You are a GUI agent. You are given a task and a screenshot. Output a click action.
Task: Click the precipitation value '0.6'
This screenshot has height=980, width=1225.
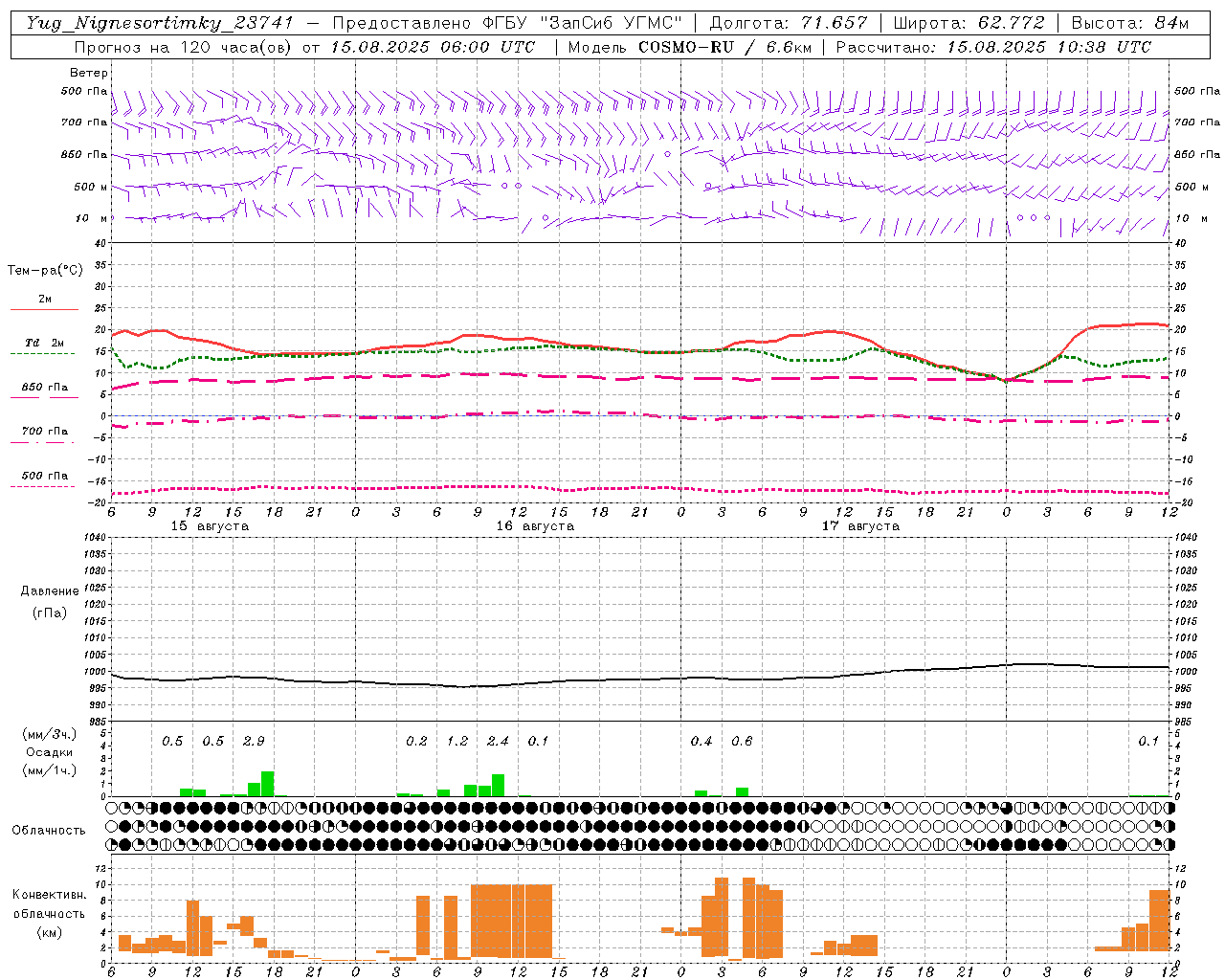pyautogui.click(x=742, y=742)
